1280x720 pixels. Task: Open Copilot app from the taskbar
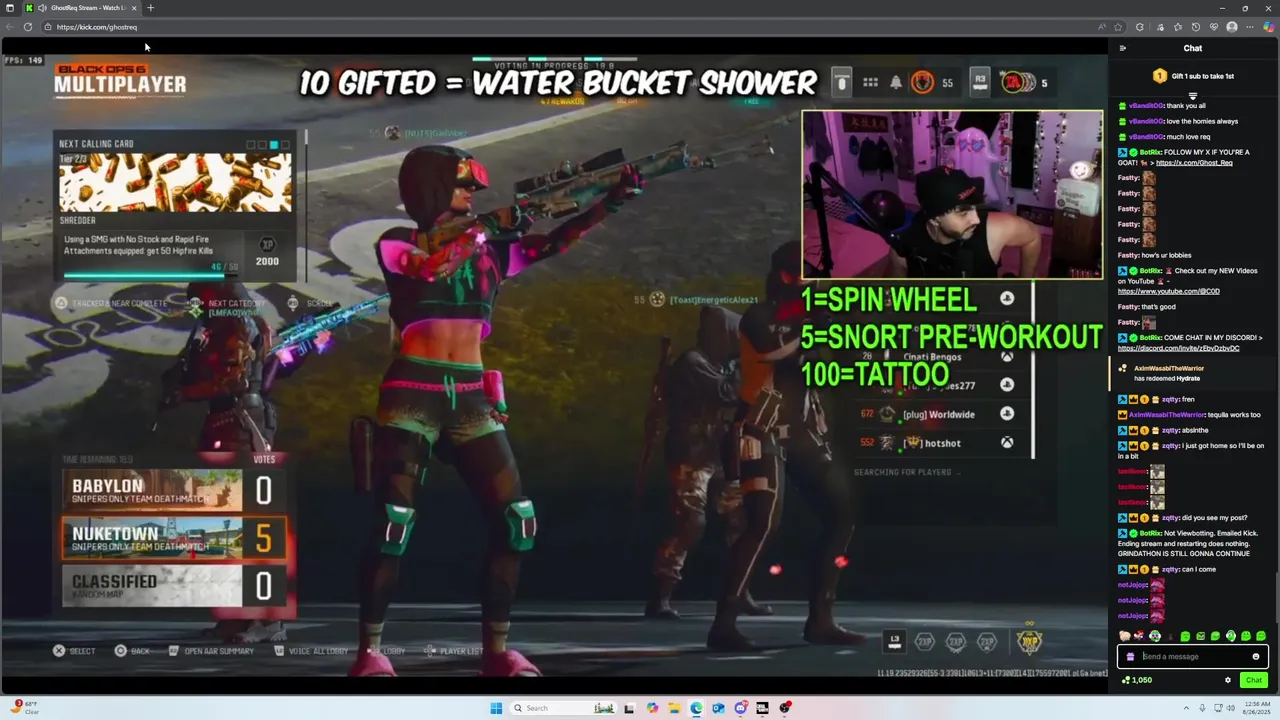652,708
